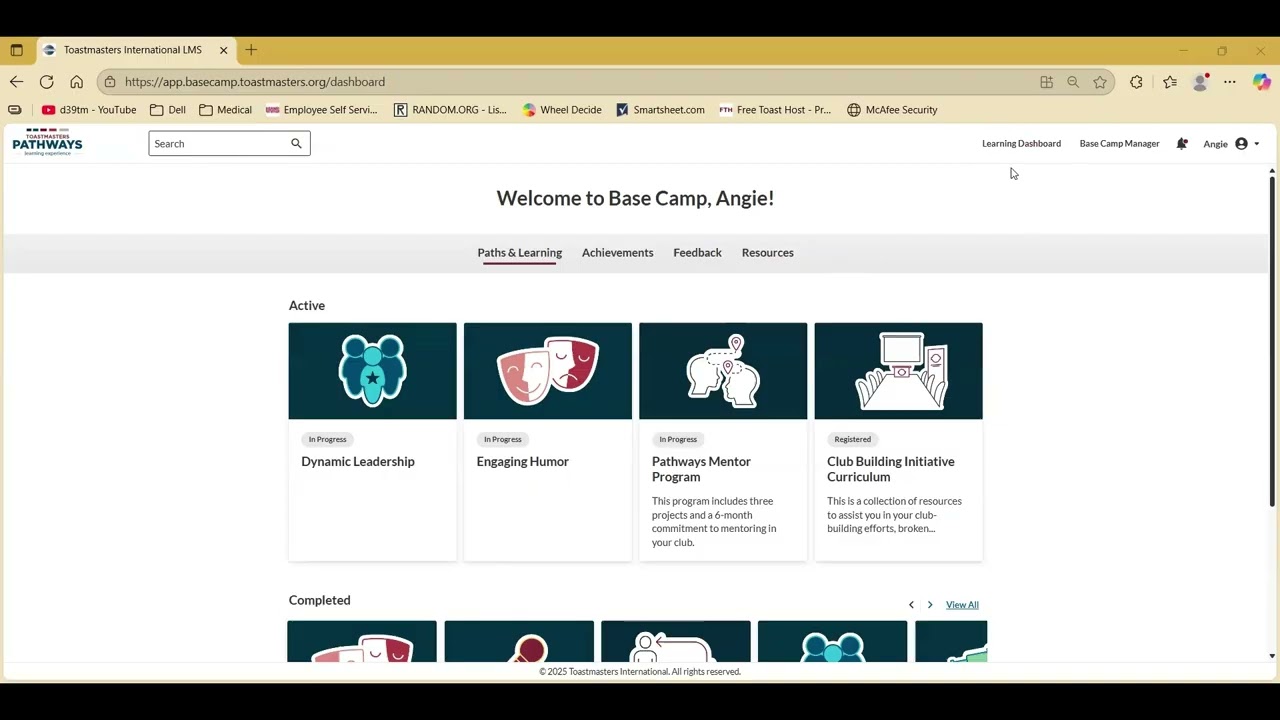The height and width of the screenshot is (720, 1280).
Task: Show next Completed items
Action: point(930,605)
